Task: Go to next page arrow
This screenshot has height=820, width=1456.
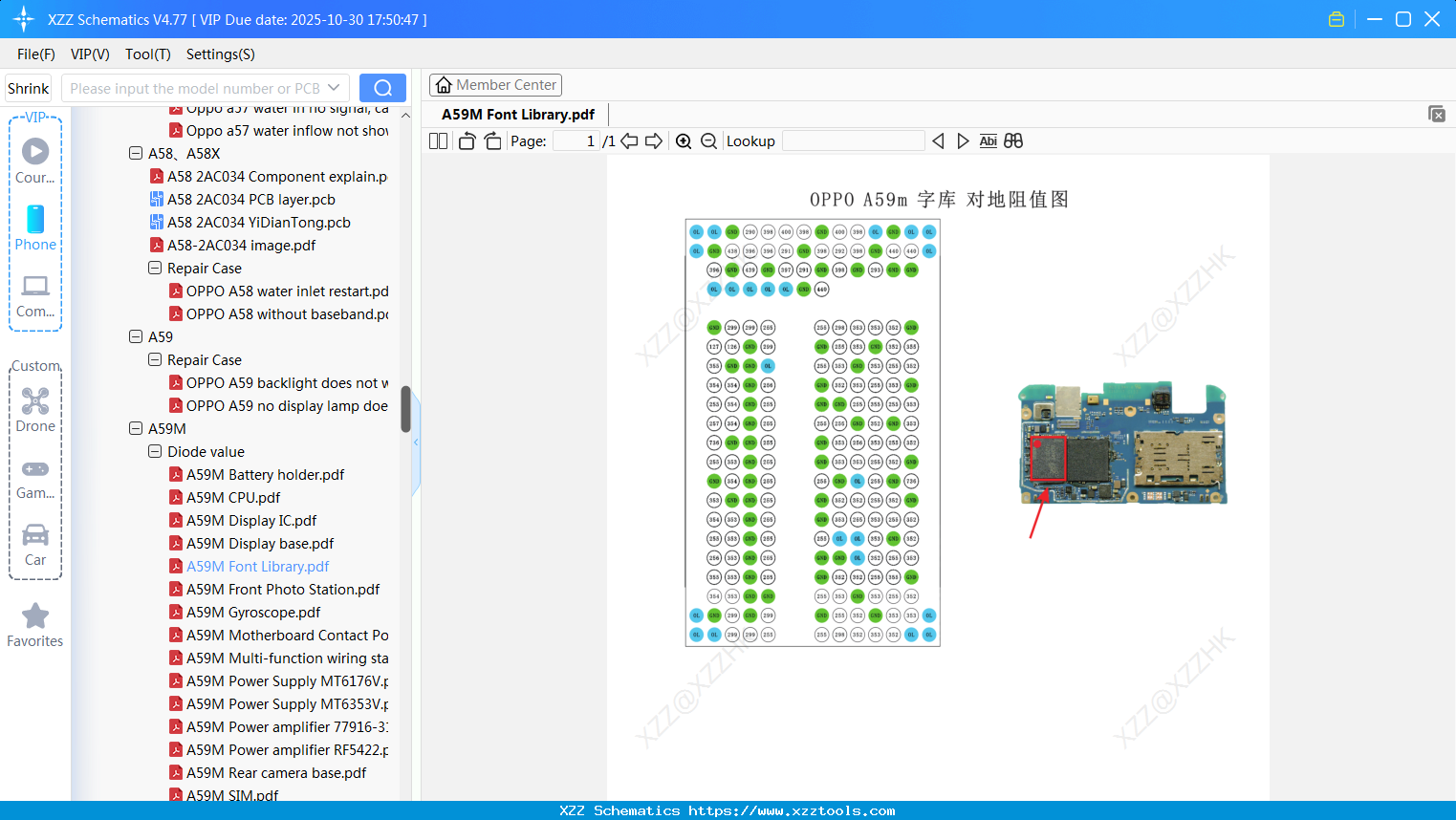Action: tap(654, 141)
